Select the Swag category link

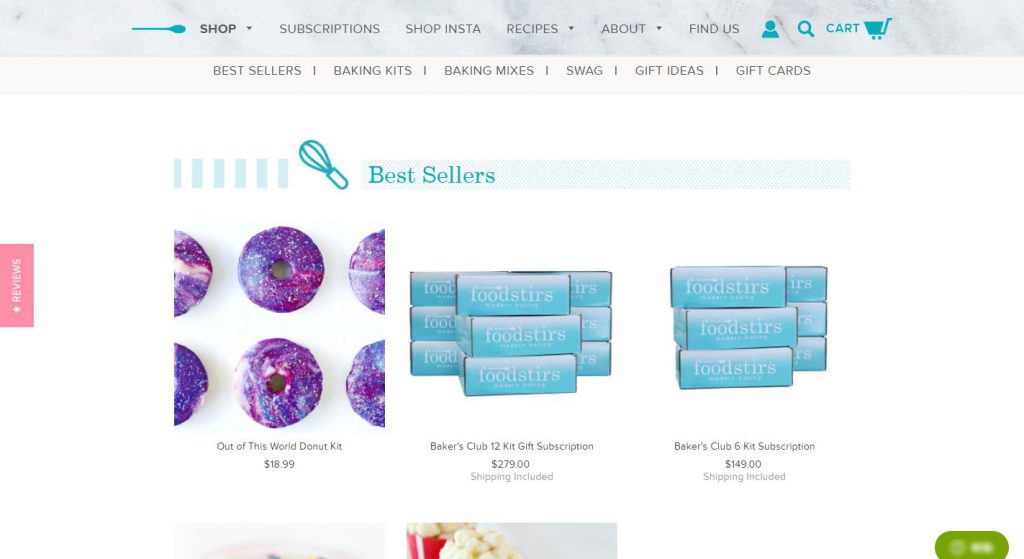[x=584, y=71]
